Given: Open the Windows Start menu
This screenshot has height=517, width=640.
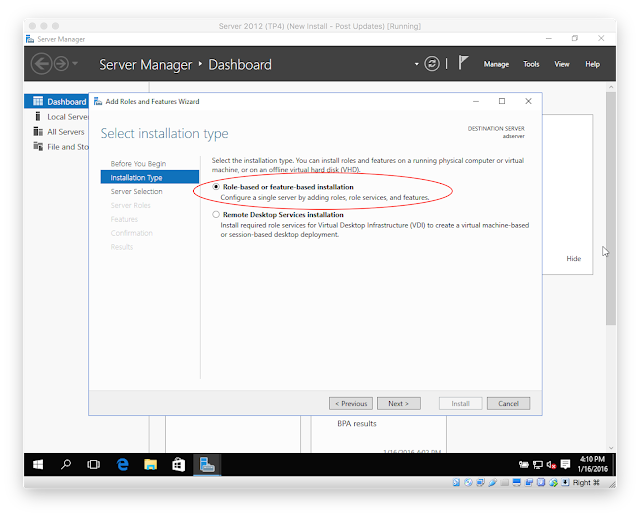Looking at the screenshot, I should [38, 465].
